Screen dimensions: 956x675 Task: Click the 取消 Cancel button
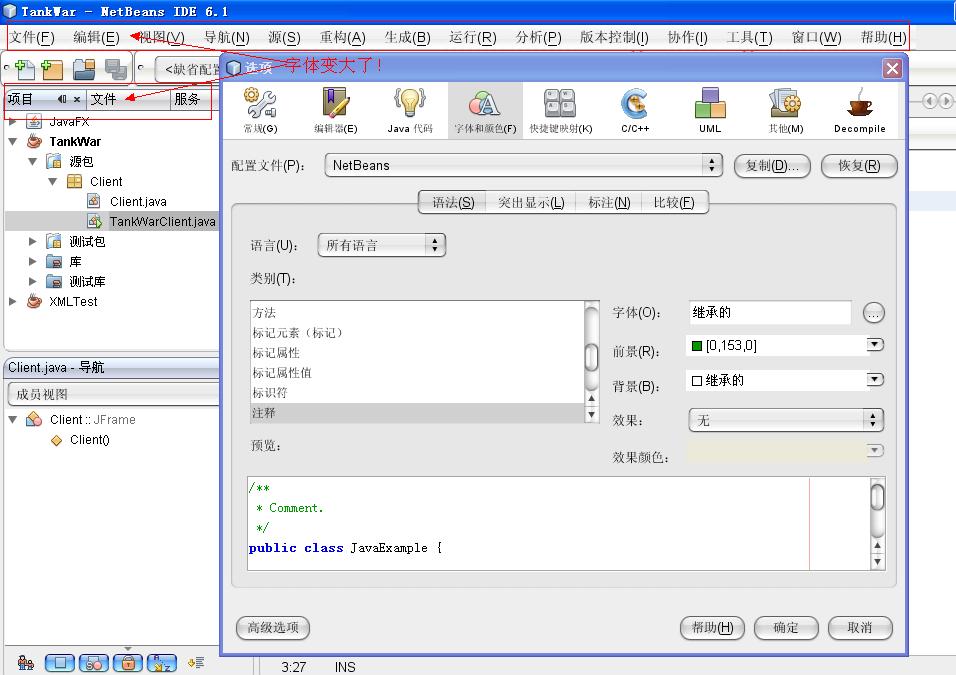[x=860, y=627]
